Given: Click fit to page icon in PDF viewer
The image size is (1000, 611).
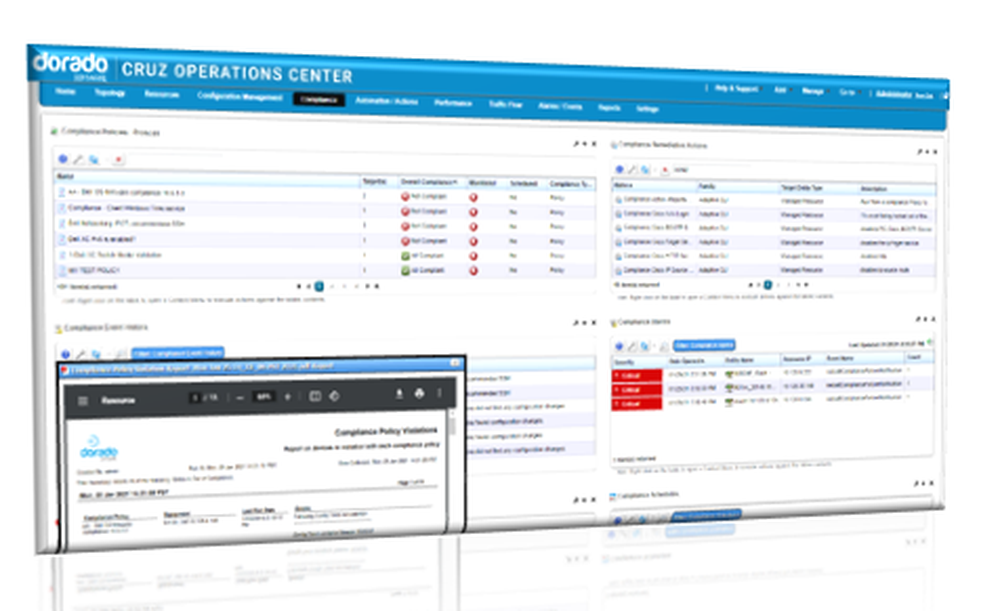Looking at the screenshot, I should [x=314, y=396].
